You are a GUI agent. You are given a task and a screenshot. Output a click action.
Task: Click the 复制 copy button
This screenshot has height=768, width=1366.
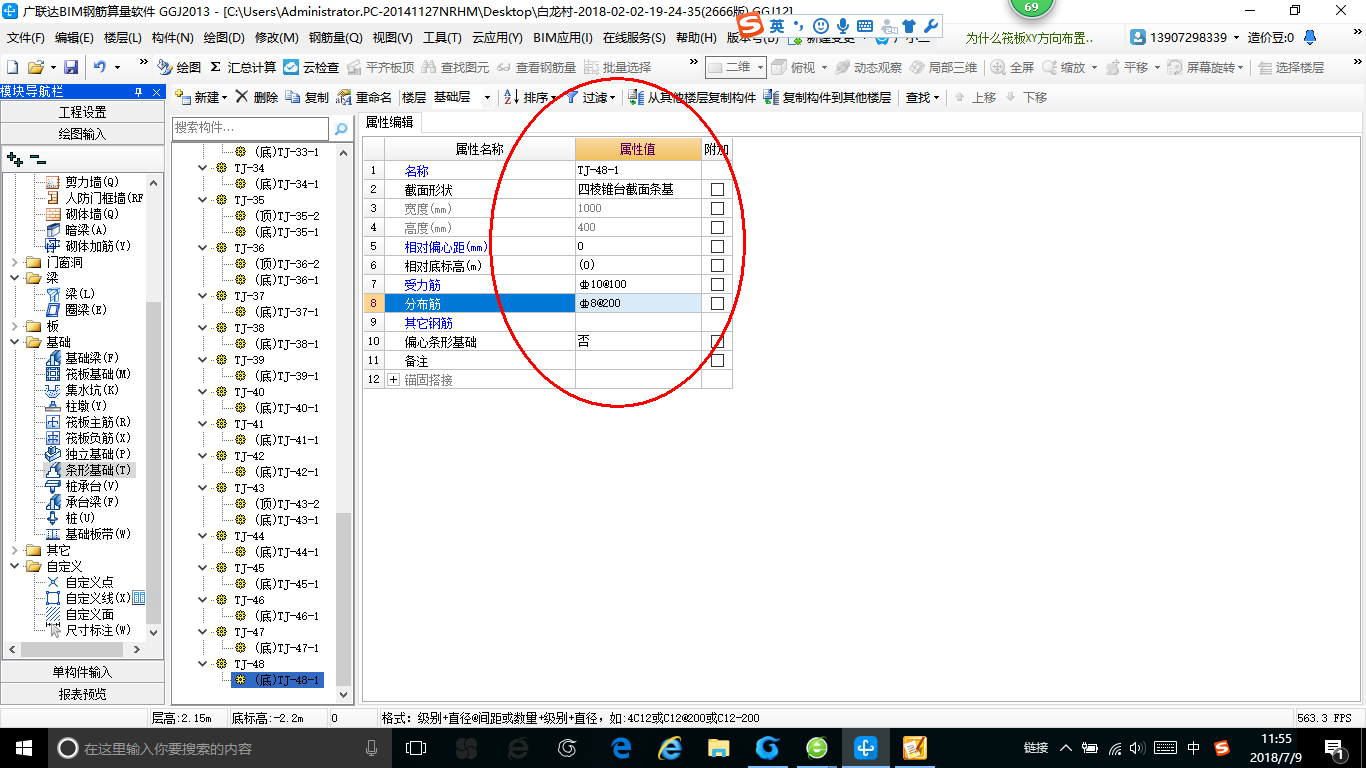point(307,97)
